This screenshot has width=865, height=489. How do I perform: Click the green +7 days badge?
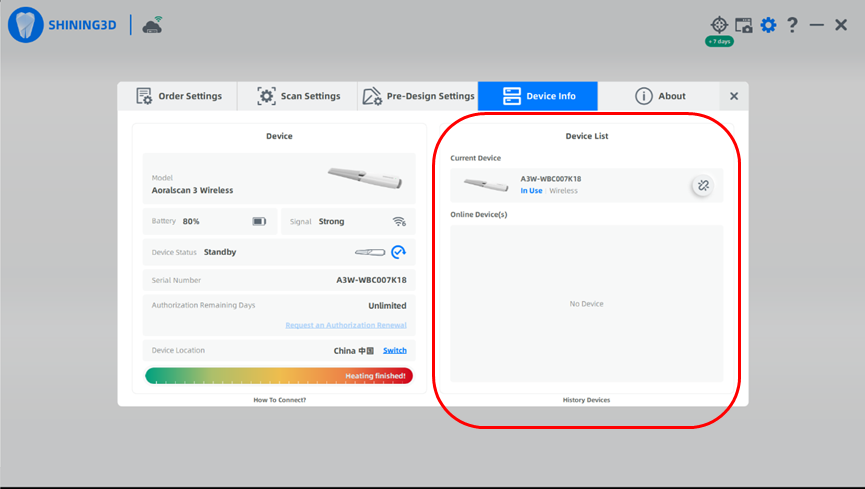point(719,41)
